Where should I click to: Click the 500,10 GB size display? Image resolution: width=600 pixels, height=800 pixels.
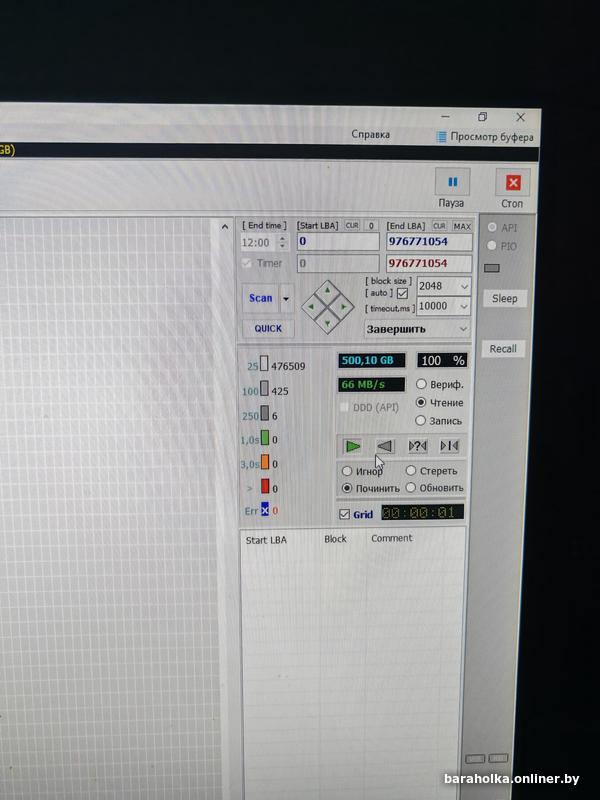point(371,361)
